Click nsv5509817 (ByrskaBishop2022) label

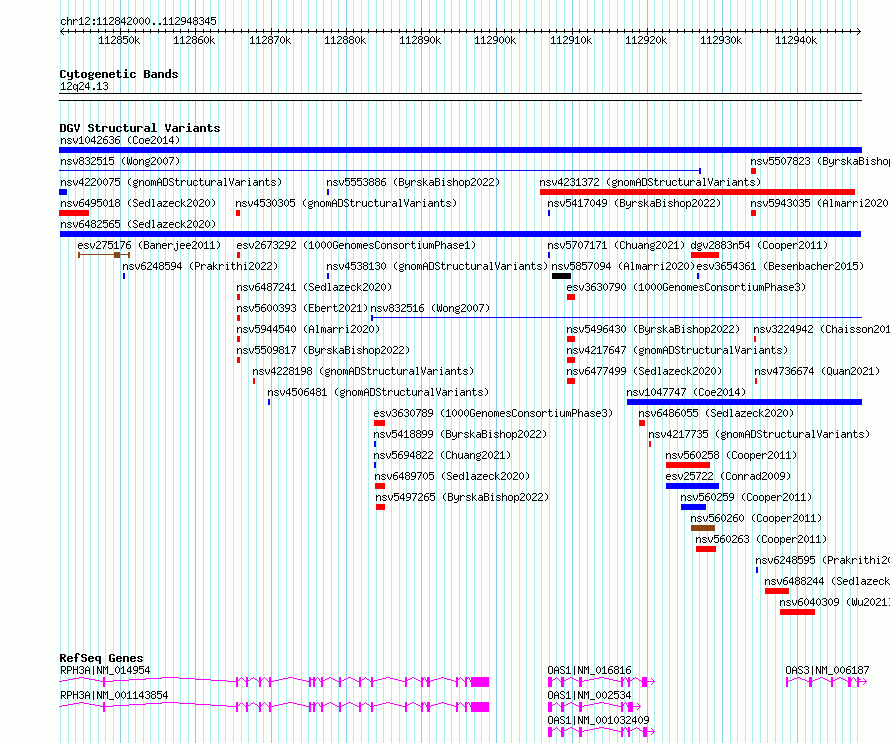tap(323, 350)
